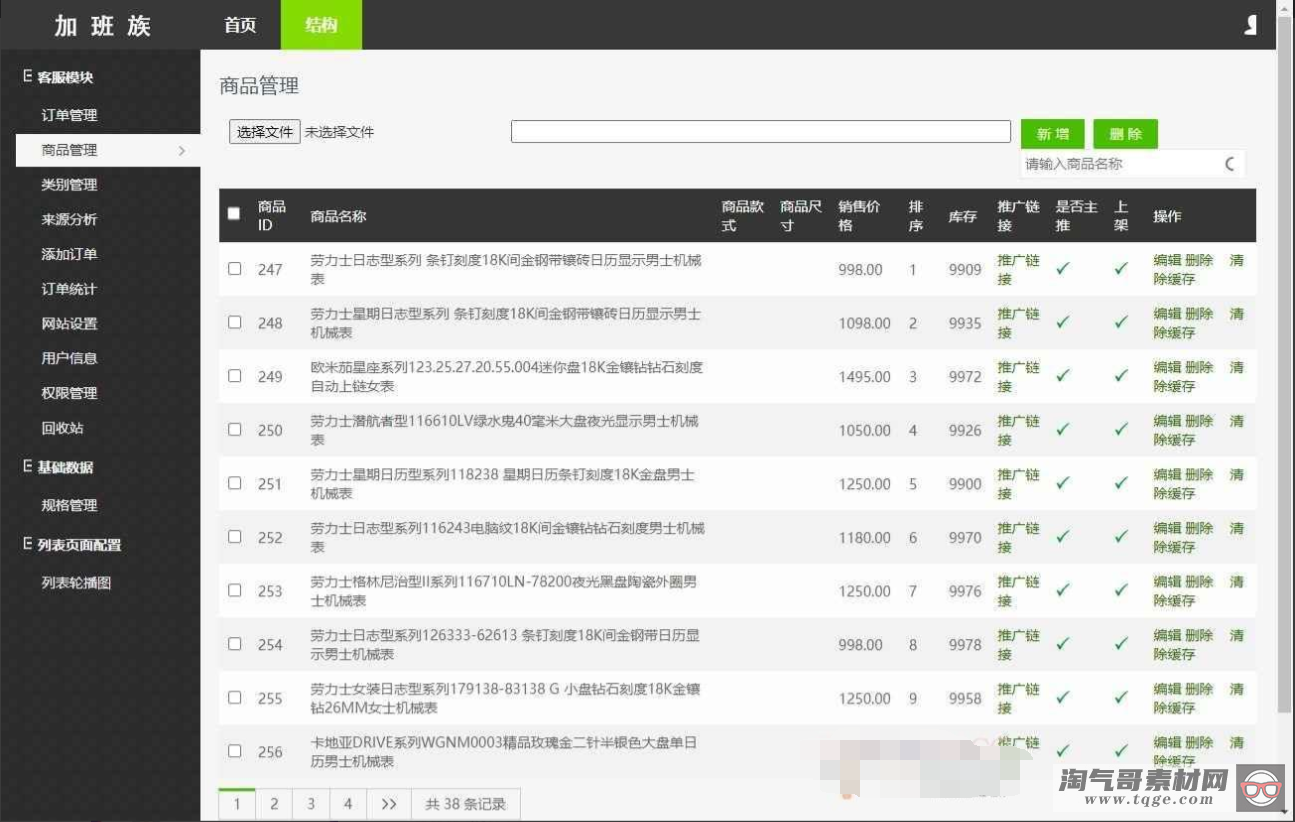
Task: Click 删除 link in product 250 row
Action: (1199, 421)
